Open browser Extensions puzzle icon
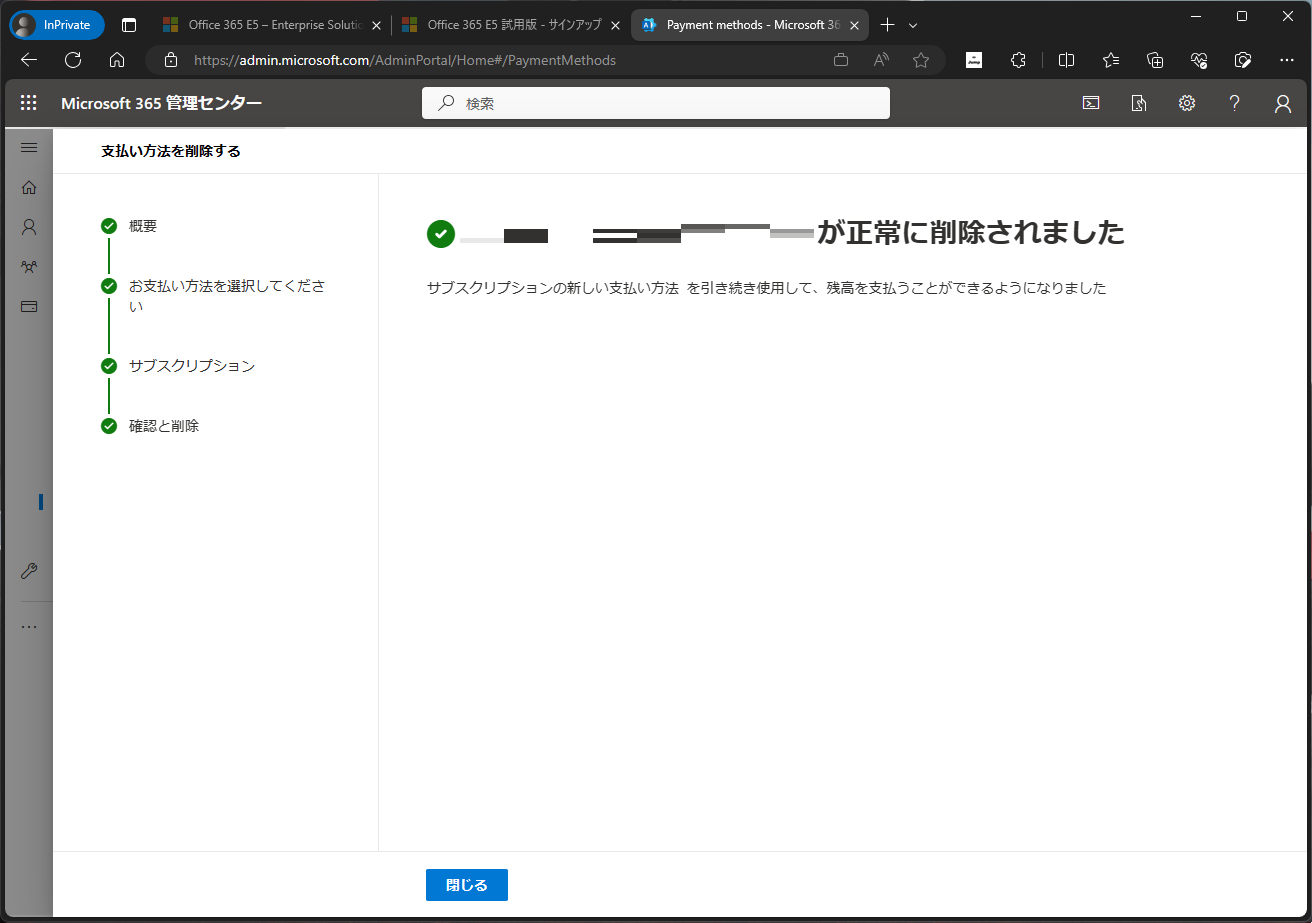Viewport: 1312px width, 923px height. tap(1018, 60)
